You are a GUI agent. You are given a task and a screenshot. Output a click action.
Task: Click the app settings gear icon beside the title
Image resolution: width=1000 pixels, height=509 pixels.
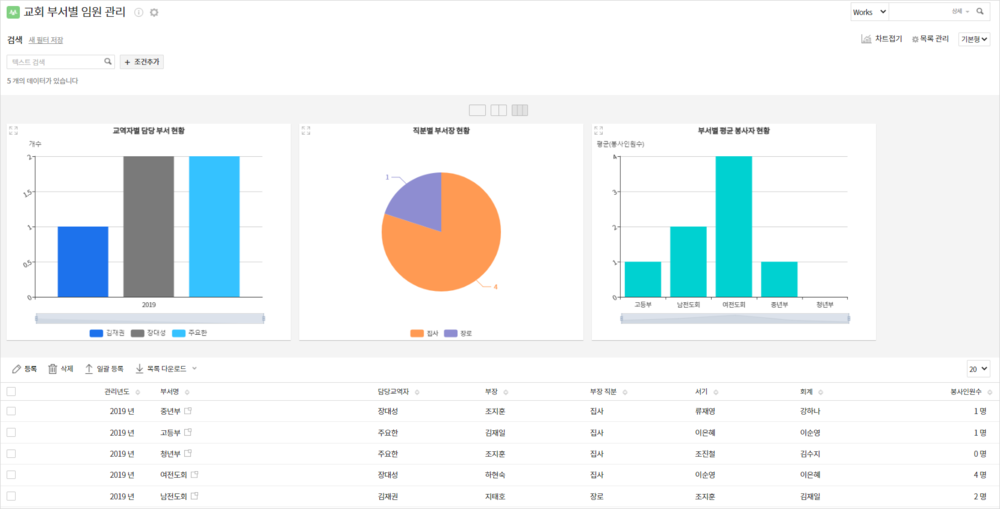[154, 12]
